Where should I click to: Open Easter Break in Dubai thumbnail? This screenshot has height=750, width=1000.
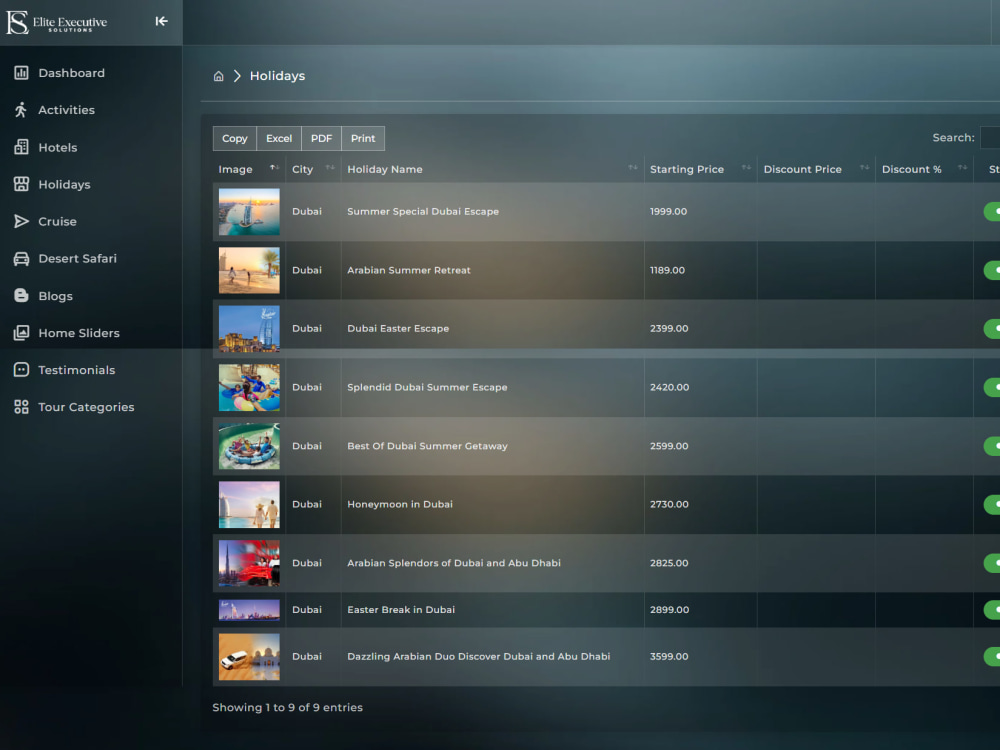click(249, 610)
